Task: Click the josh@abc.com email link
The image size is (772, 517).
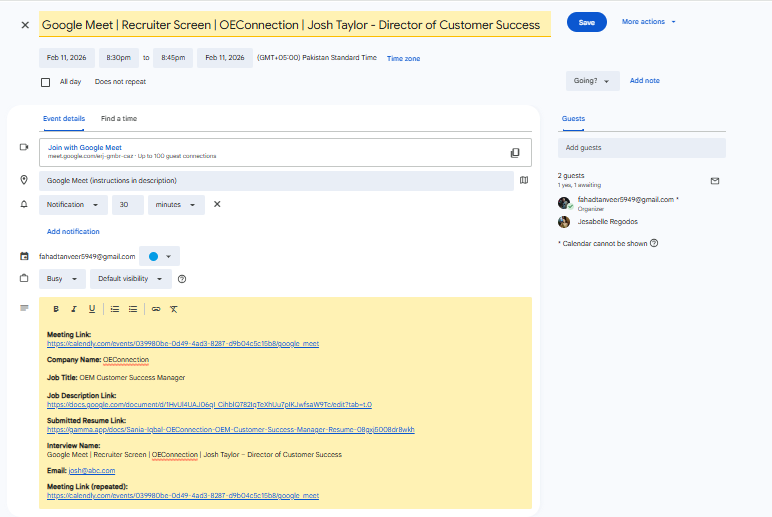Action: pyautogui.click(x=92, y=471)
